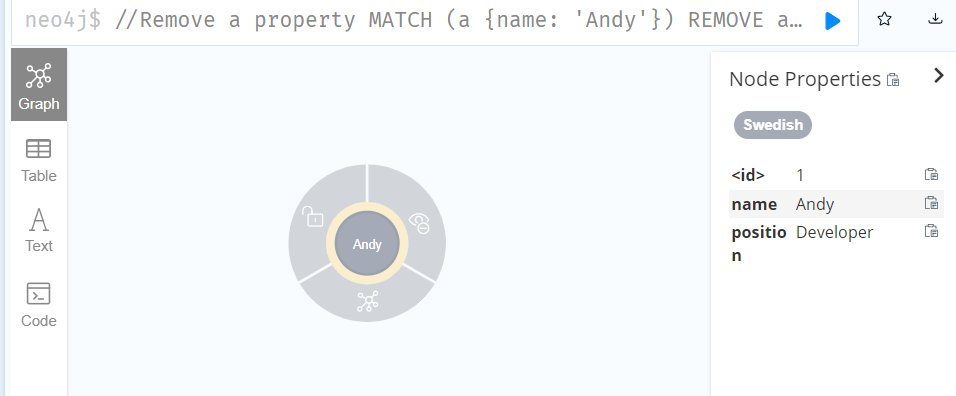Click the Swedish label badge

[772, 125]
